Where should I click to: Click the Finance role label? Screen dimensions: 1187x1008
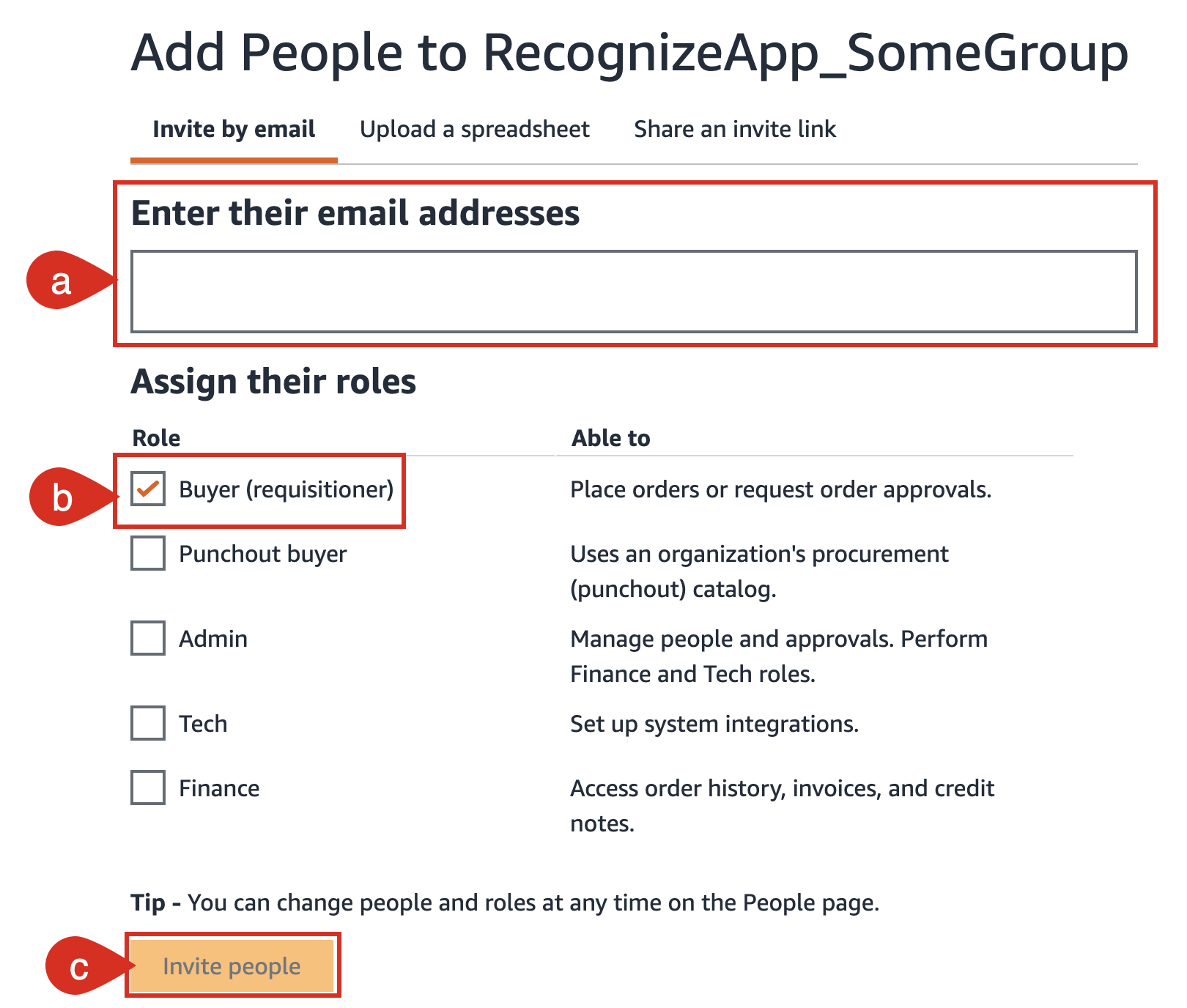coord(219,788)
